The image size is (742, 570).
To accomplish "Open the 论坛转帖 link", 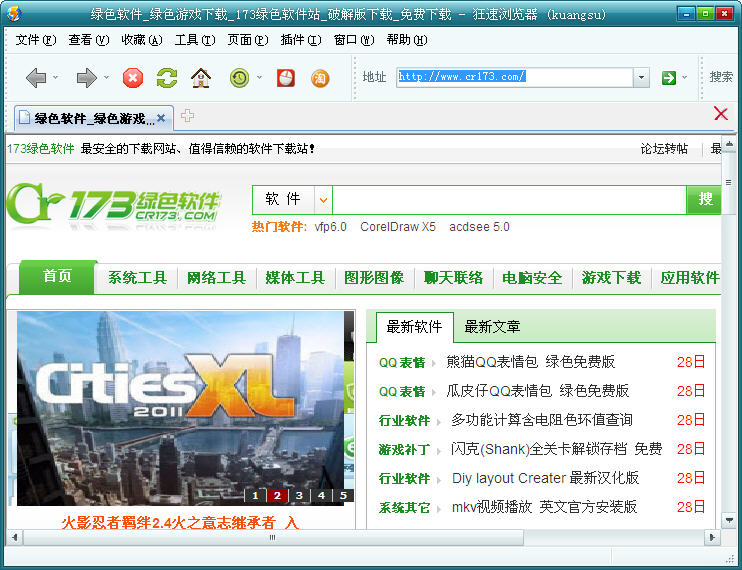I will point(664,149).
